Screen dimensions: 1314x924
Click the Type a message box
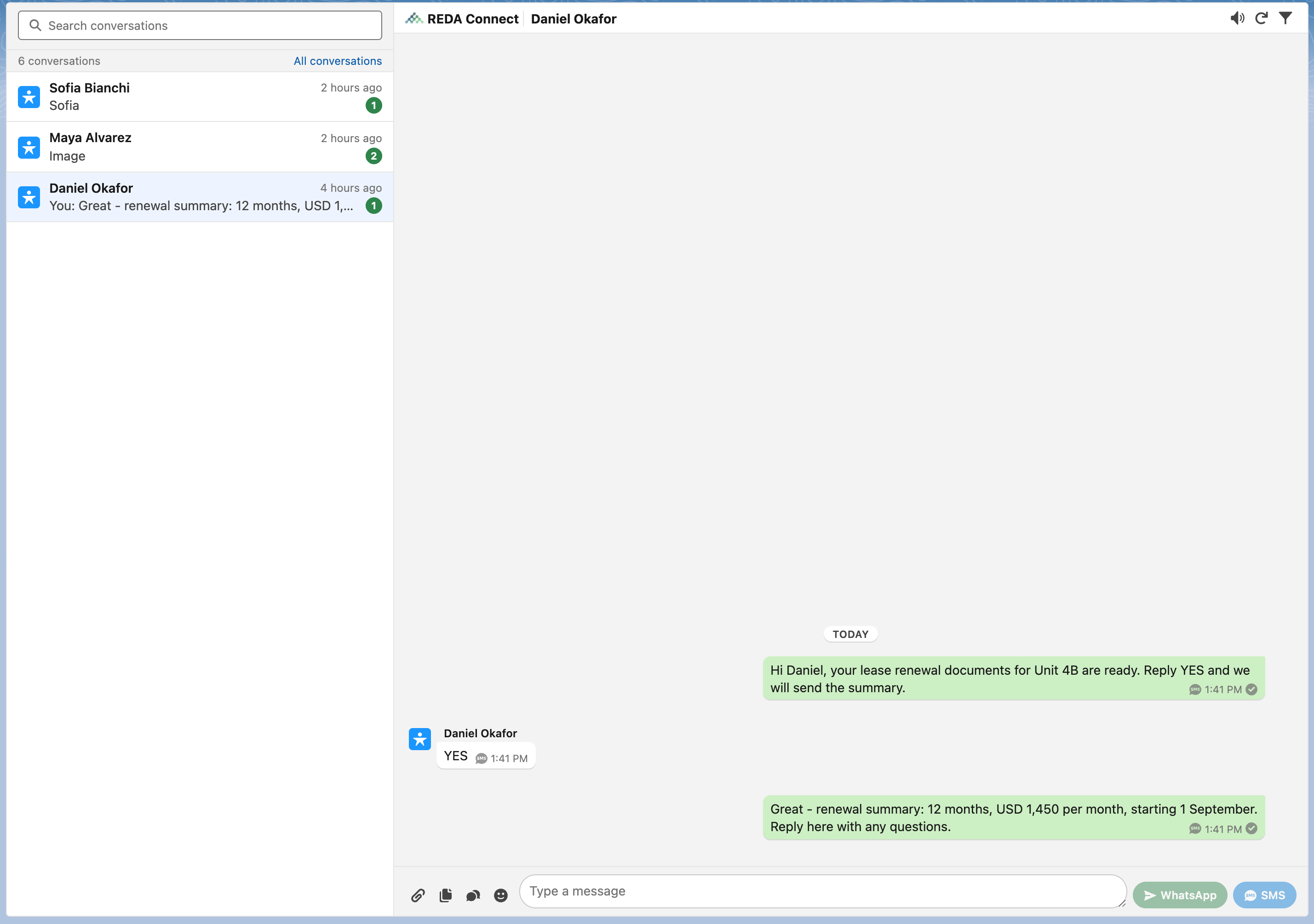pyautogui.click(x=823, y=891)
